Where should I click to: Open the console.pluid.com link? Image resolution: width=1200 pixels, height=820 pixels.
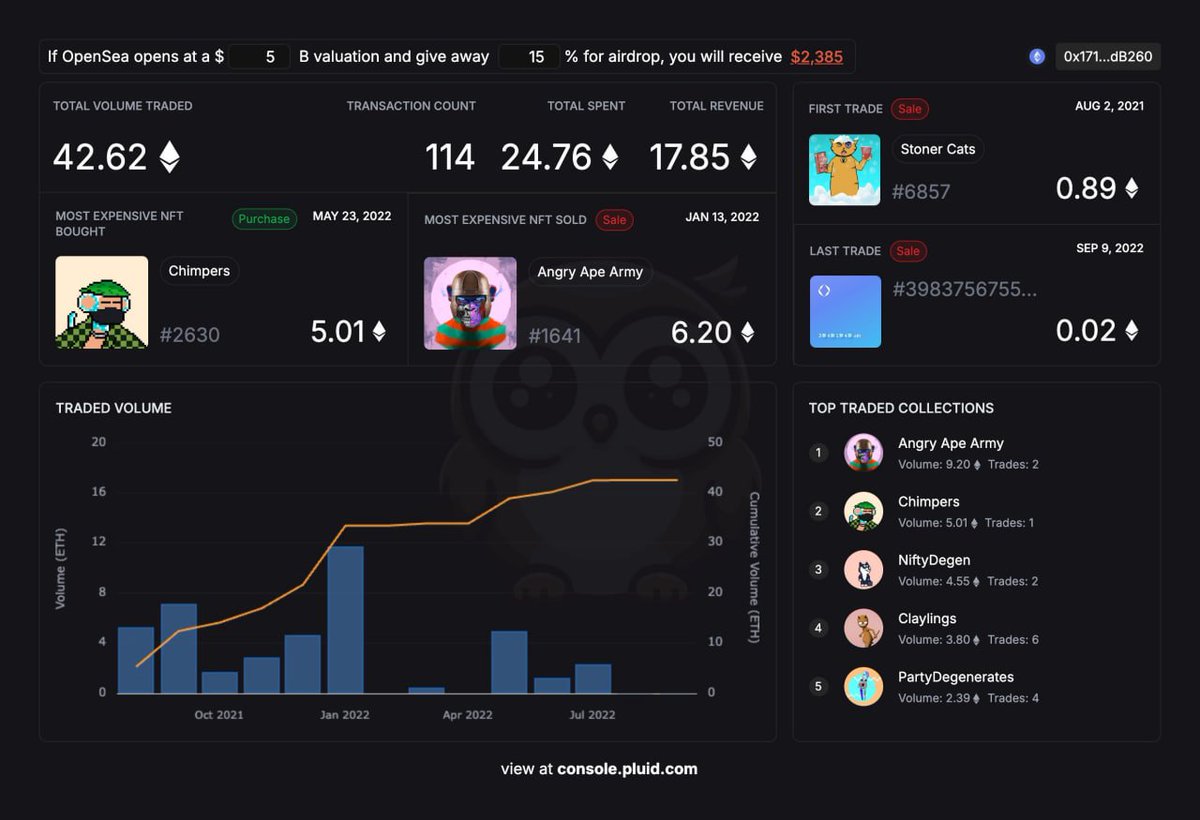pos(627,769)
